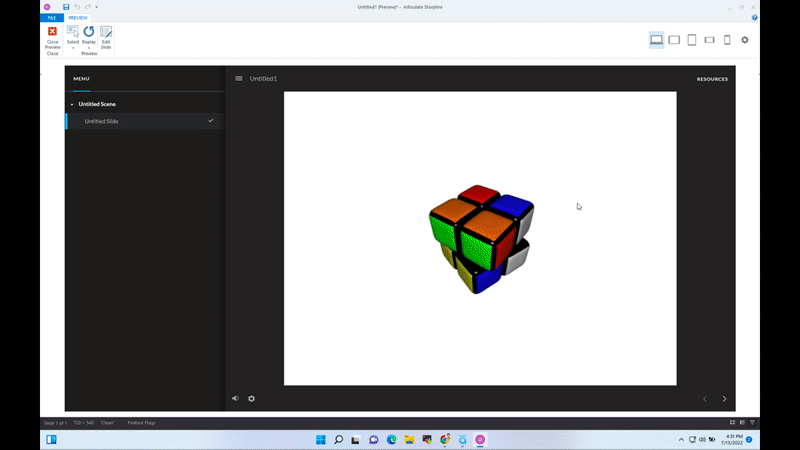Open the MENU tab in sidebar

81,78
